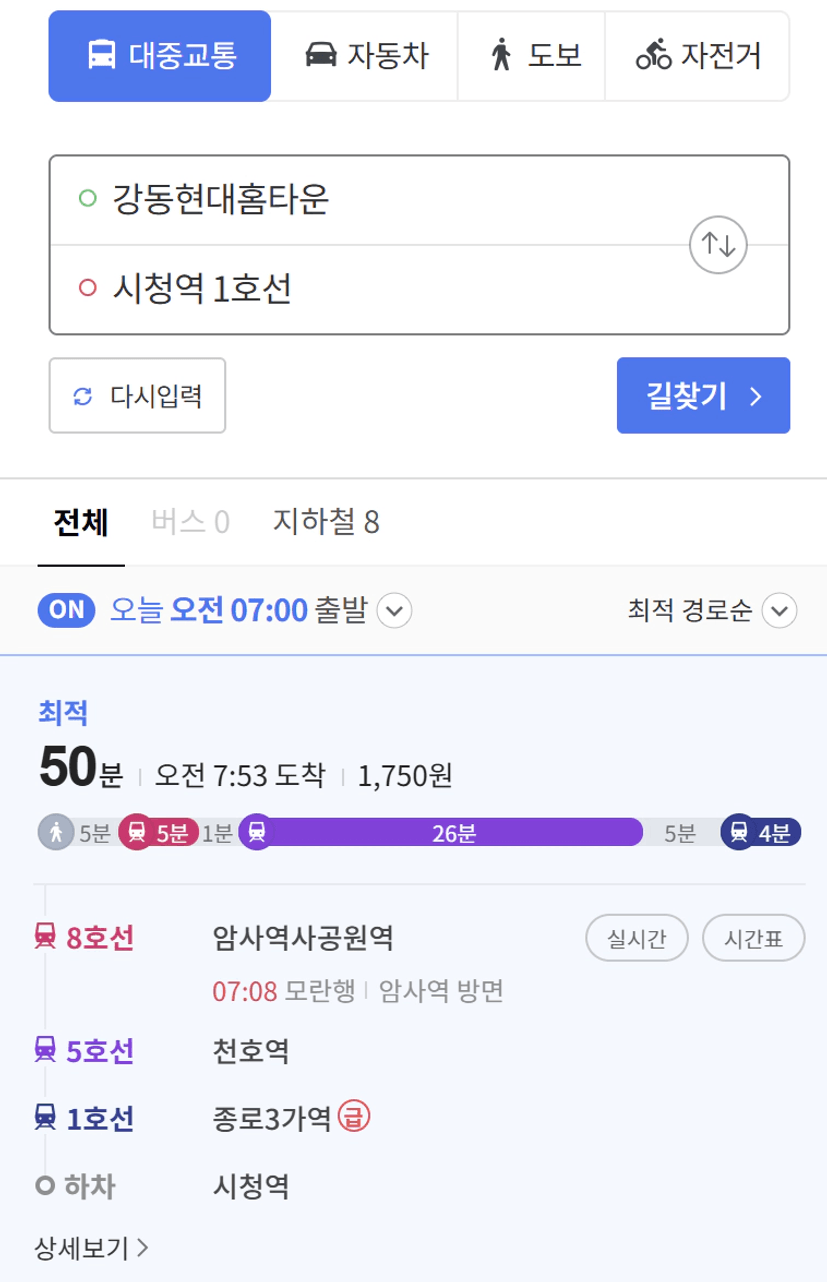The width and height of the screenshot is (827, 1282).
Task: Swap origin and destination with arrows icon
Action: coord(719,244)
